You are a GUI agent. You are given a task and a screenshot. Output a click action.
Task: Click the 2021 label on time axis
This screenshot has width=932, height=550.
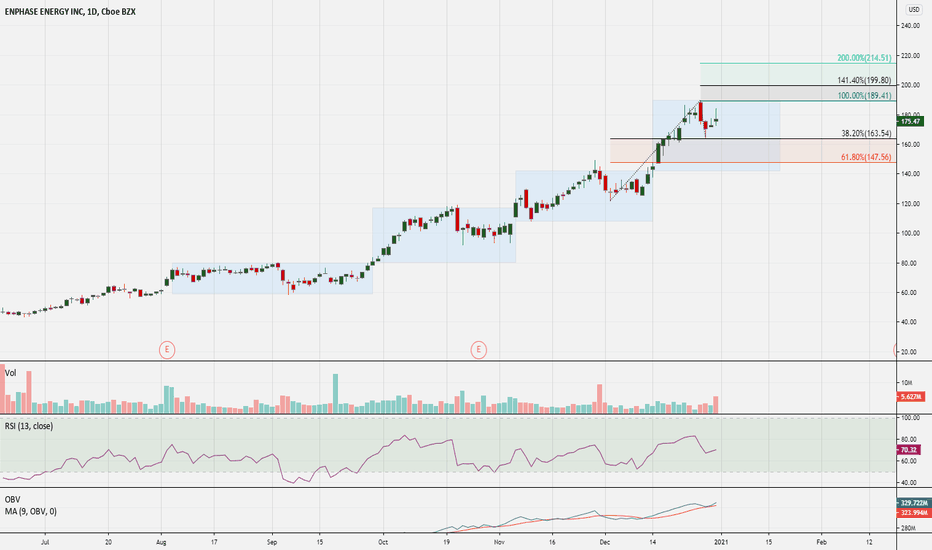click(x=721, y=542)
